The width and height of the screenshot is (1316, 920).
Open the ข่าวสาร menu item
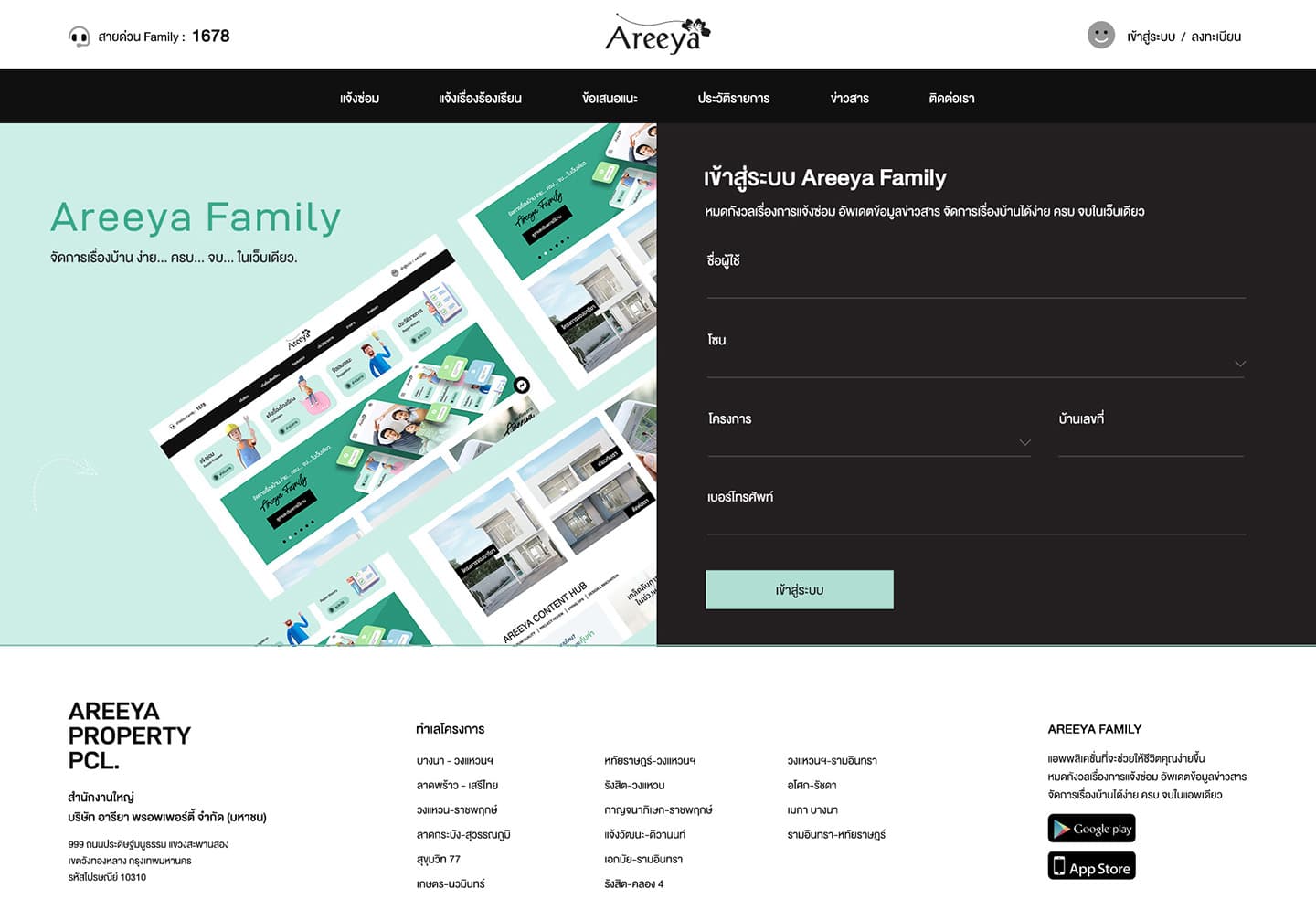click(x=849, y=98)
